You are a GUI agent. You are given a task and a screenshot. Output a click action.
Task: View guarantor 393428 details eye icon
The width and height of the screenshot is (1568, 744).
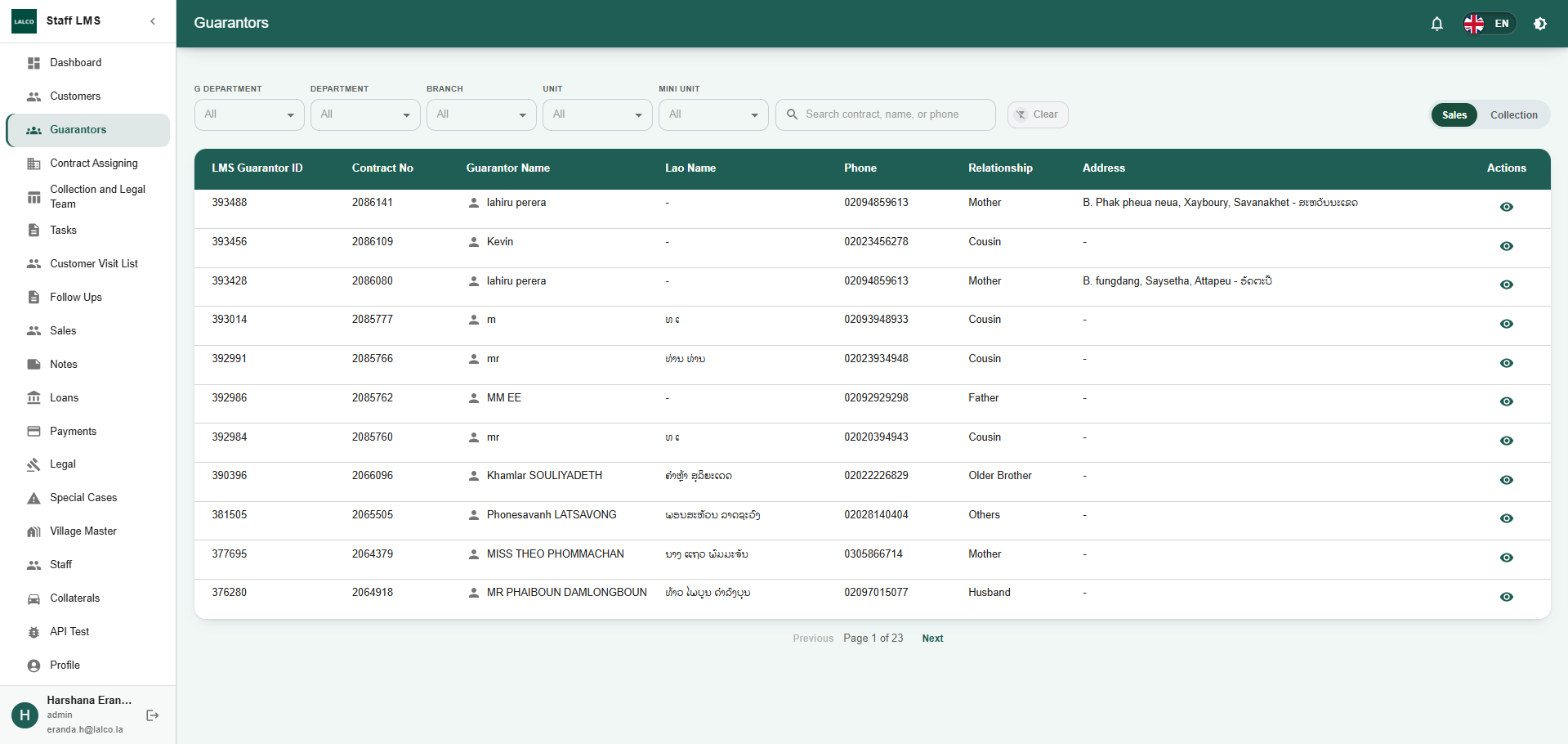click(1507, 285)
